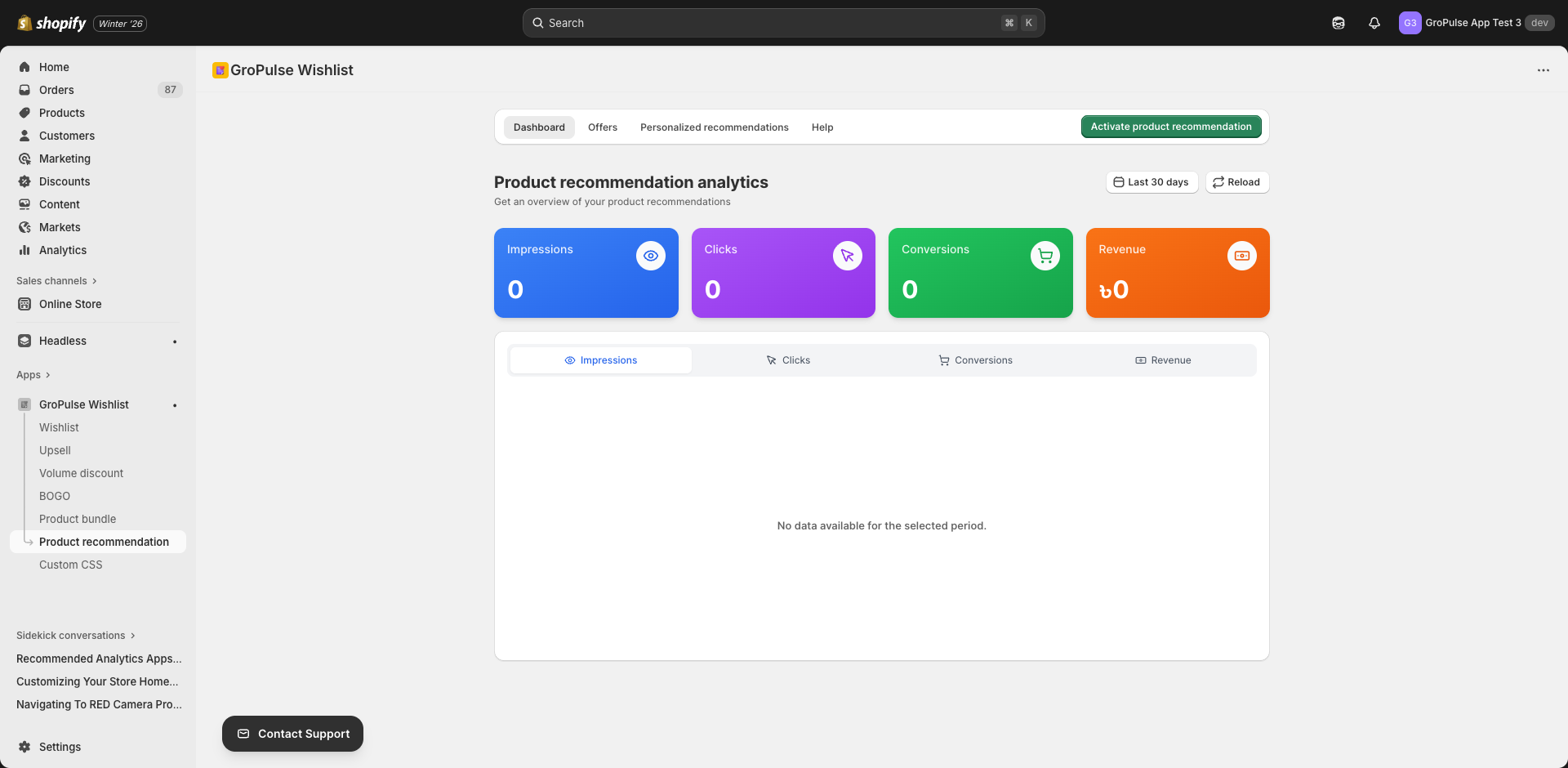Open Discounts from the sidebar
Screen dimensions: 1568x768
coord(65,181)
